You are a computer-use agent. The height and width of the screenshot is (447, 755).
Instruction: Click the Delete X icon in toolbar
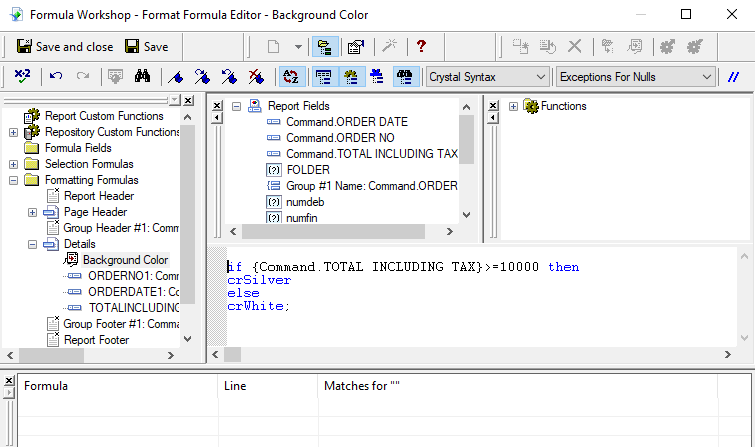[x=574, y=47]
